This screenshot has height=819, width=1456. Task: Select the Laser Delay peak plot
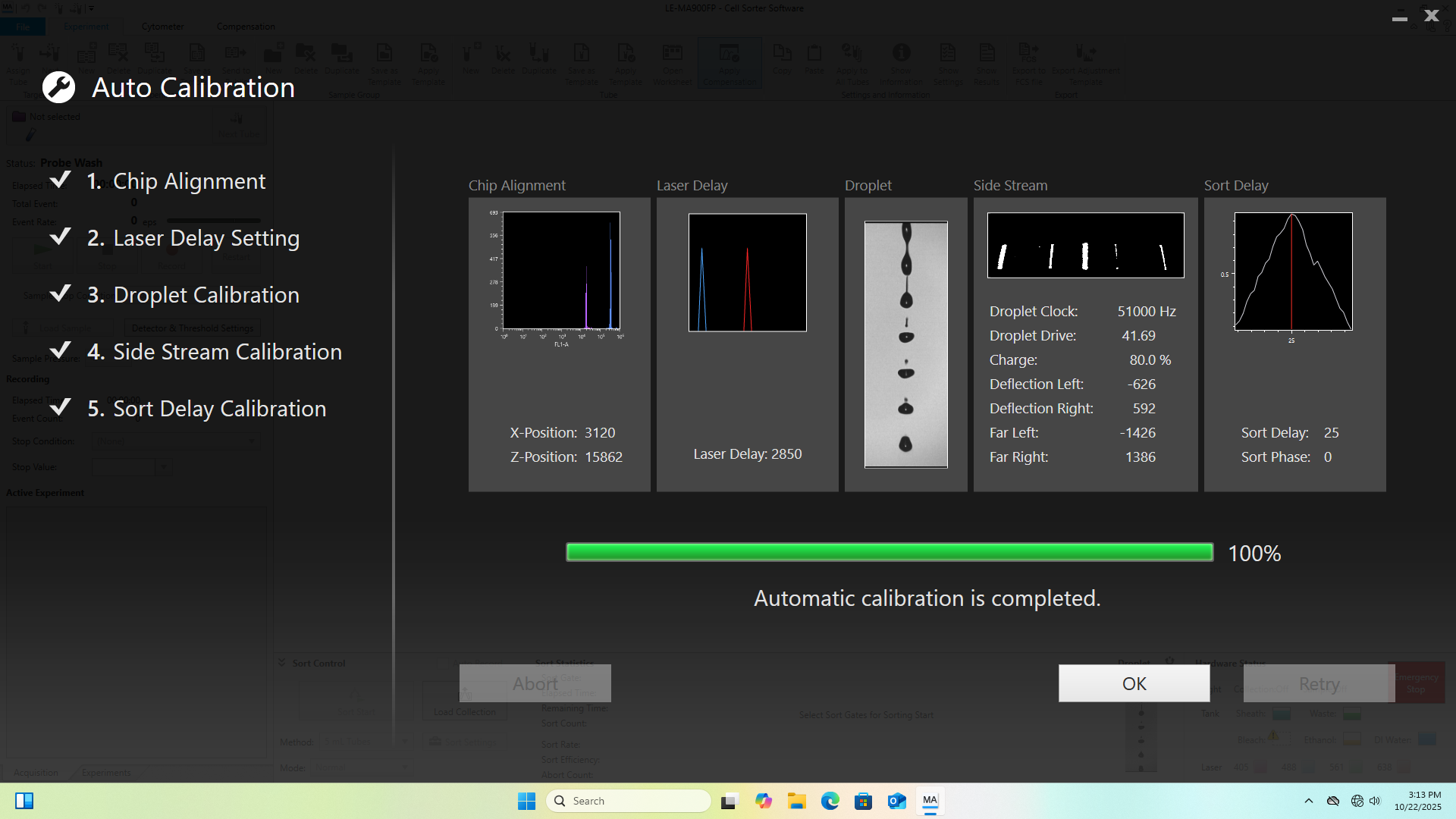pos(747,272)
